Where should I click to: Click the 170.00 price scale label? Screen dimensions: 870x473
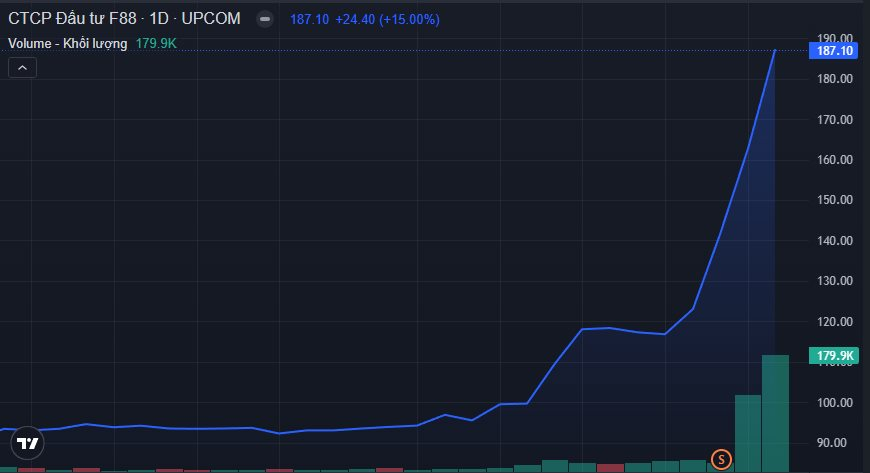click(x=833, y=120)
